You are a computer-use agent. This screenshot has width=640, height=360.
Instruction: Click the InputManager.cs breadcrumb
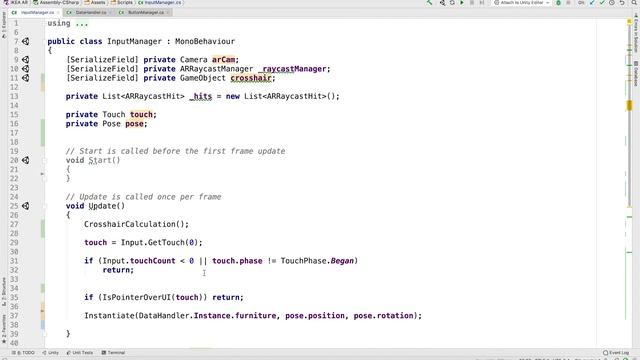coord(160,2)
